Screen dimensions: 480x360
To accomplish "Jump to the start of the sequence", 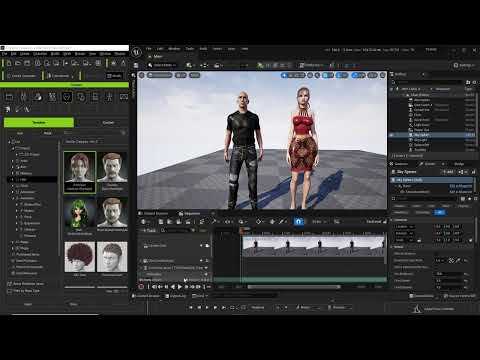I will point(154,287).
